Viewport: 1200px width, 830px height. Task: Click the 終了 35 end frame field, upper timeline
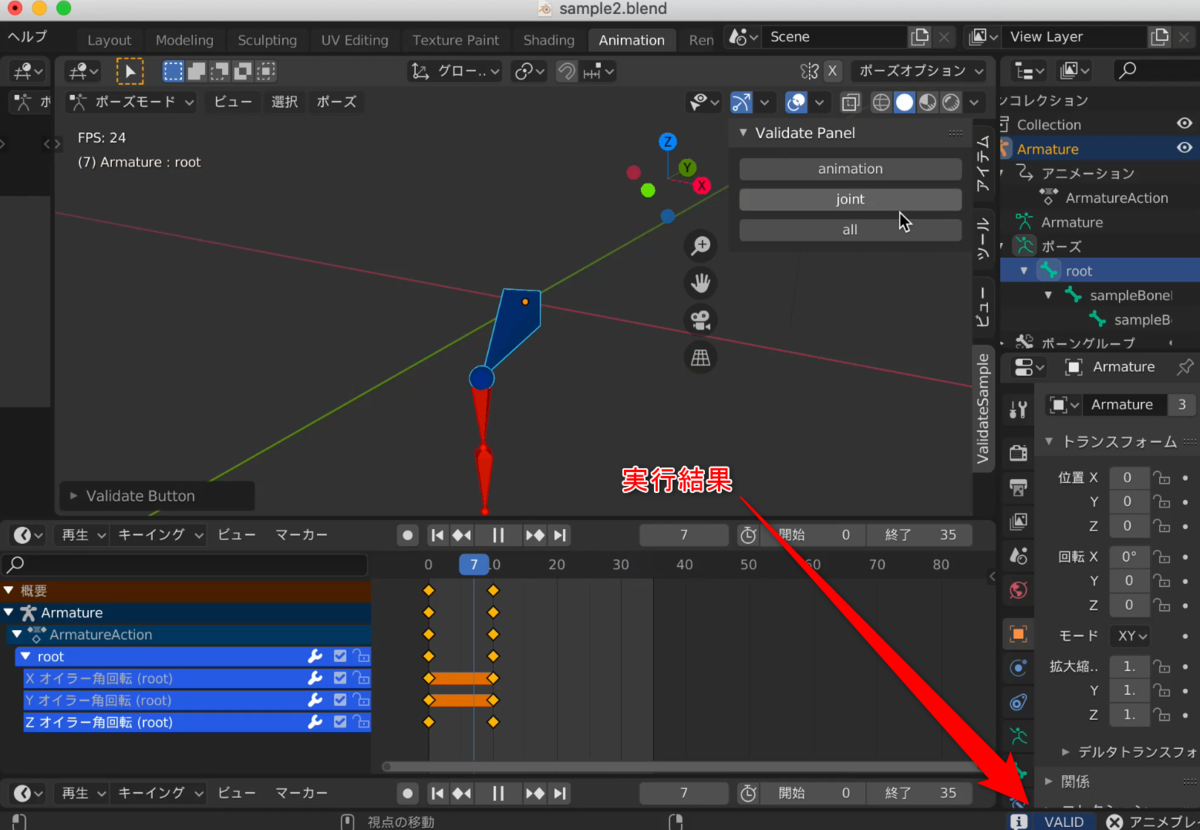click(919, 535)
